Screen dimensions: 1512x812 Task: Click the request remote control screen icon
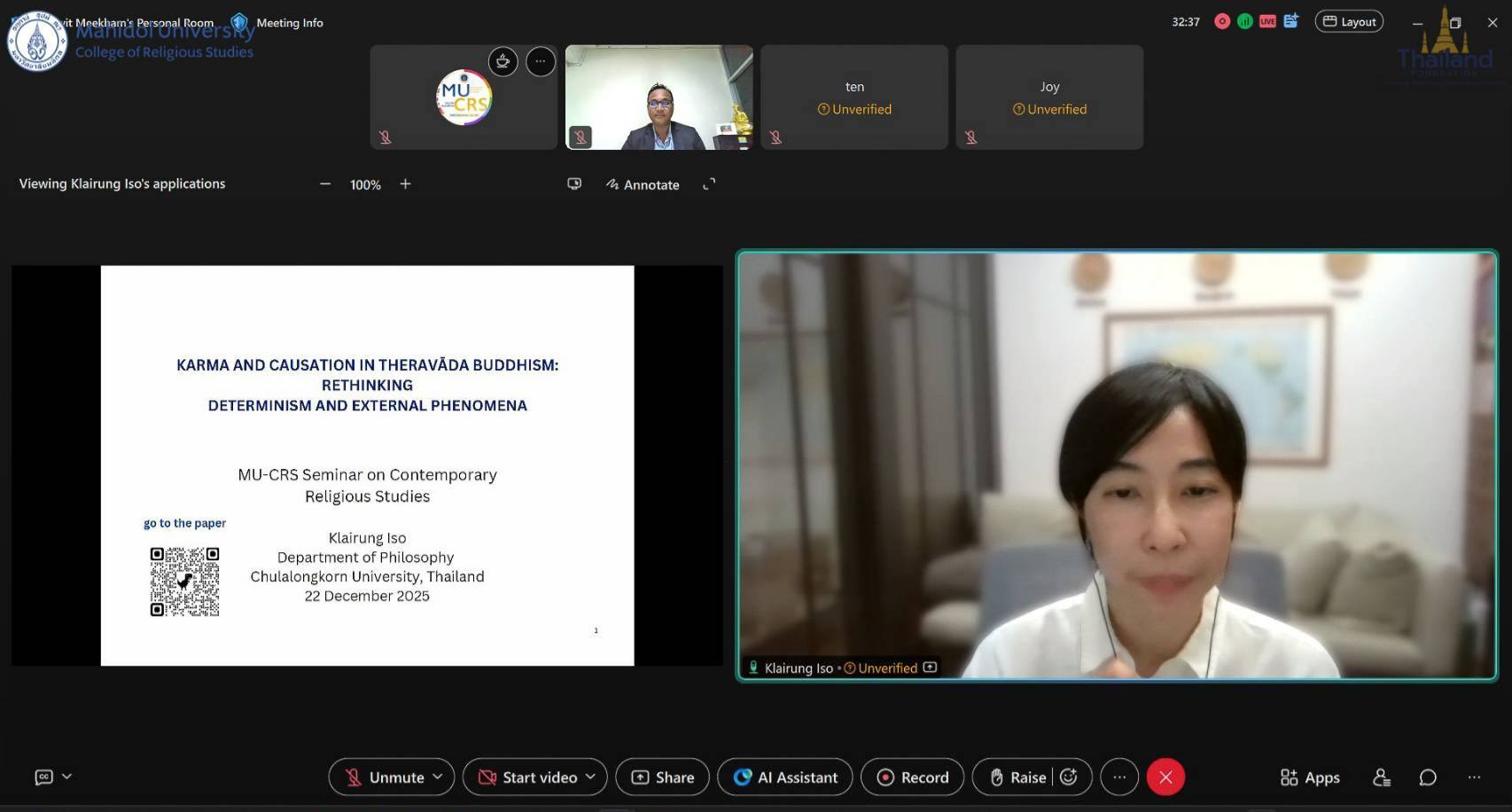pyautogui.click(x=574, y=184)
